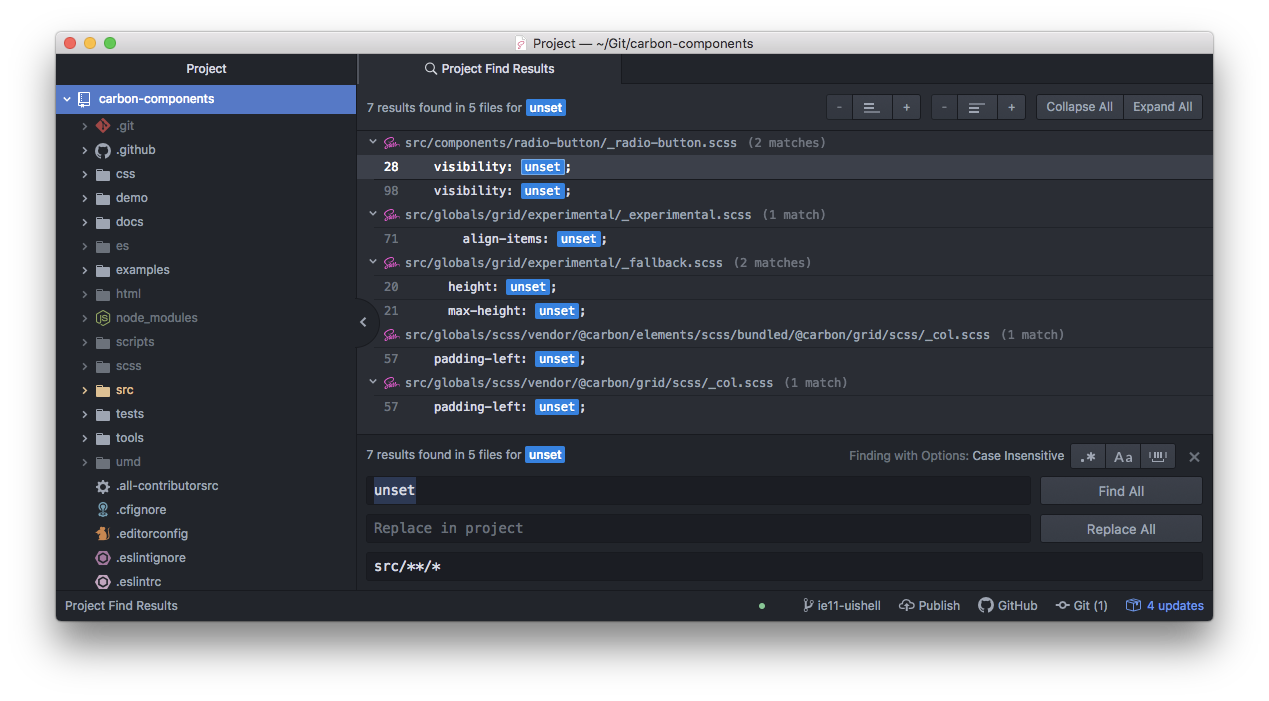Viewport: 1269px width, 701px height.
Task: Toggle the Match Case Aa button
Action: [1123, 456]
